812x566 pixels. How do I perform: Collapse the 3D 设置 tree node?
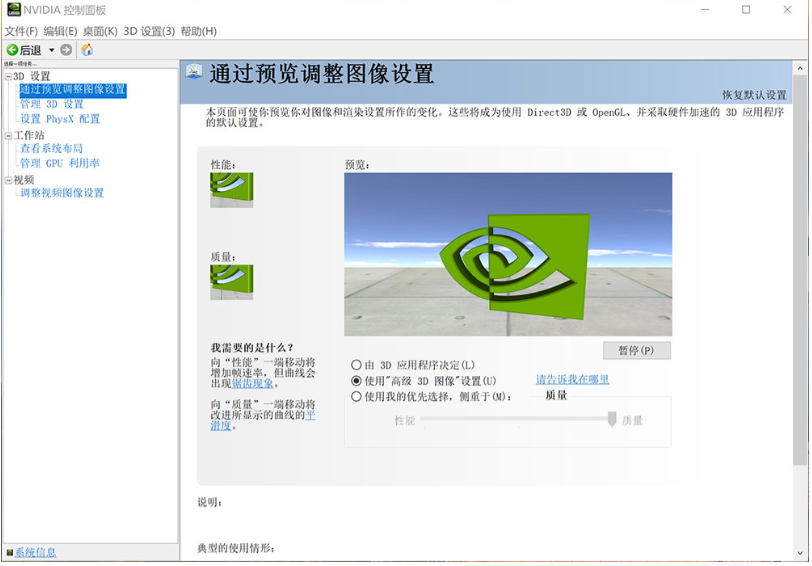[x=8, y=76]
